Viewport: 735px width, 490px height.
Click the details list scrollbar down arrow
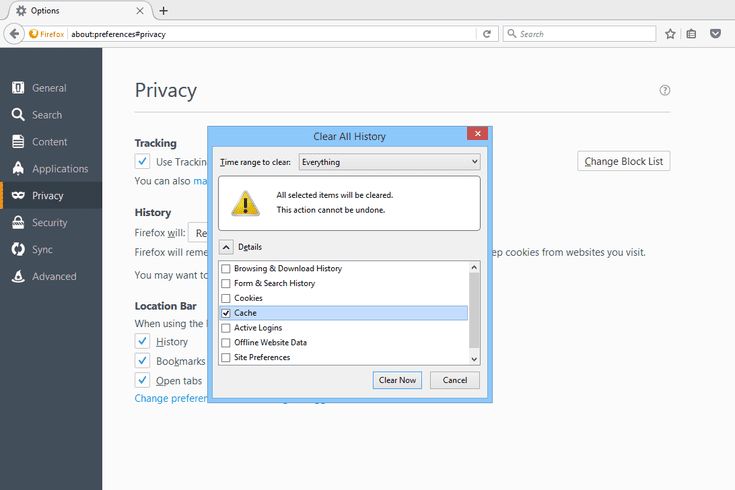pos(474,359)
